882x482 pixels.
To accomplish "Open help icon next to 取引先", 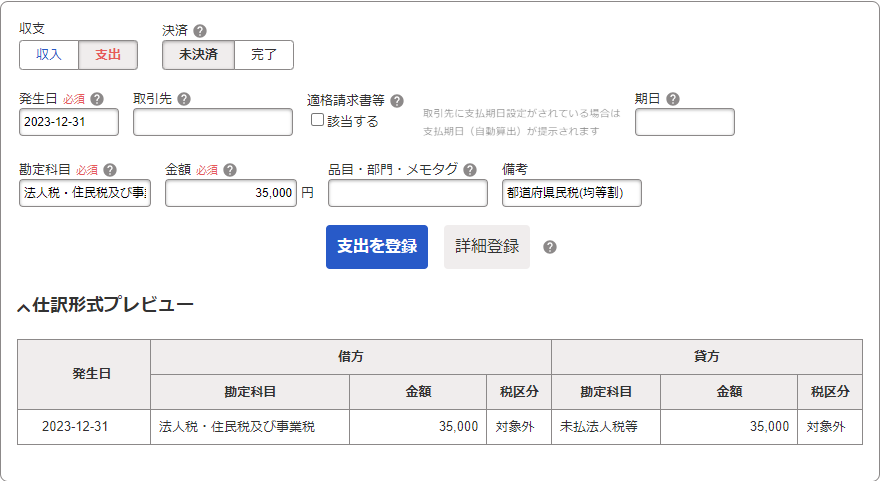I will (184, 99).
